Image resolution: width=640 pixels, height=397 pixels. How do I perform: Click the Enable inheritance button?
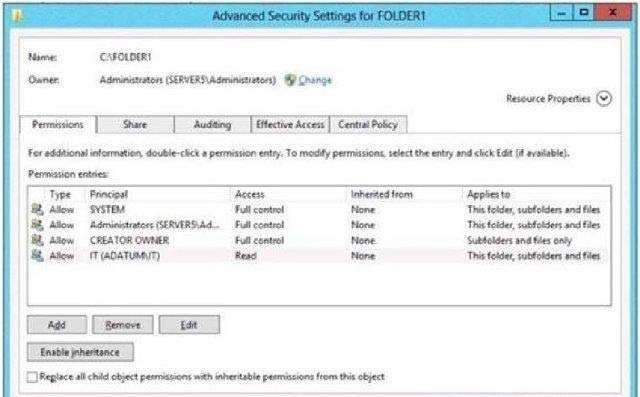tap(80, 352)
